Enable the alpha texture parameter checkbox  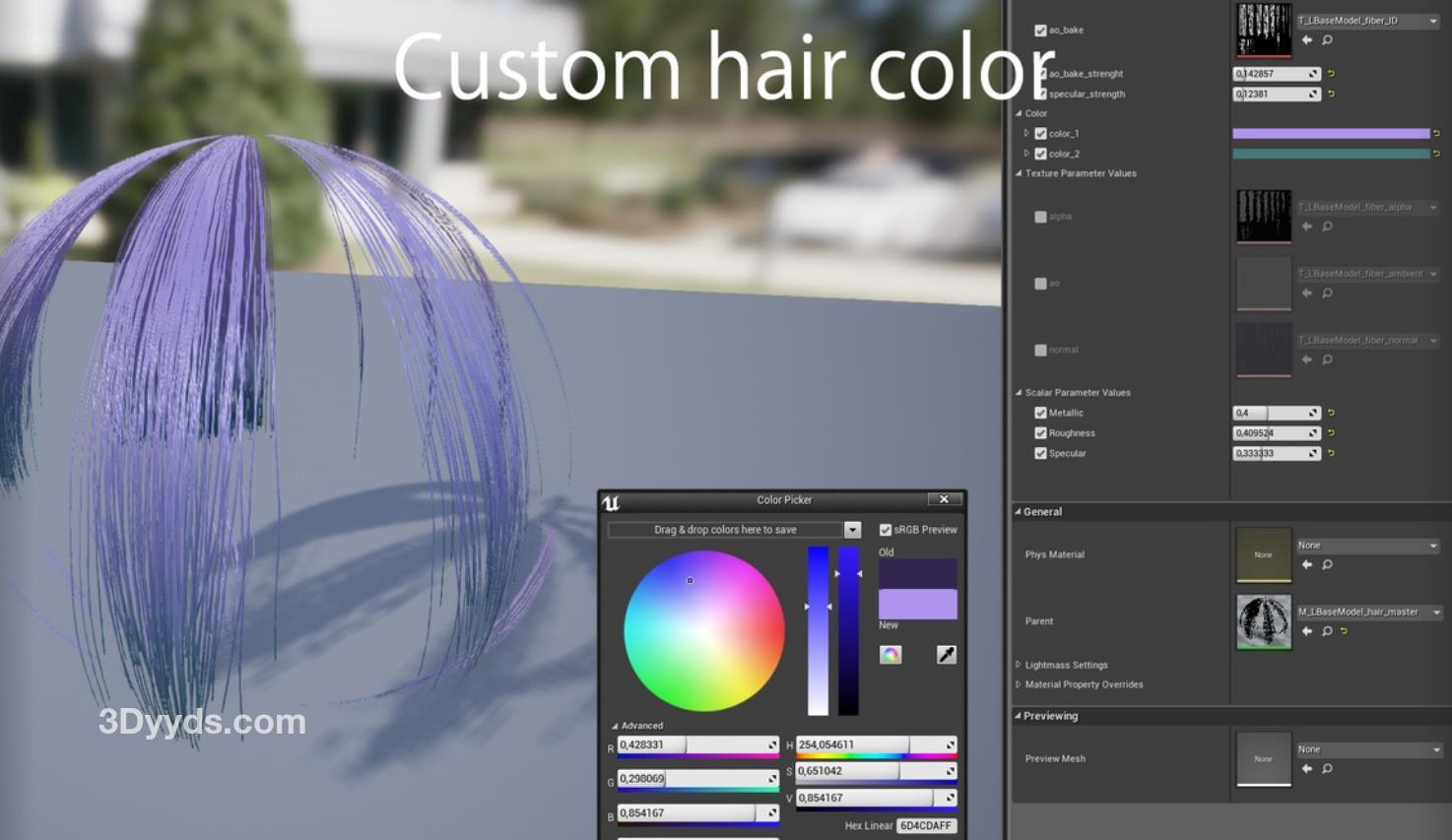[1040, 217]
